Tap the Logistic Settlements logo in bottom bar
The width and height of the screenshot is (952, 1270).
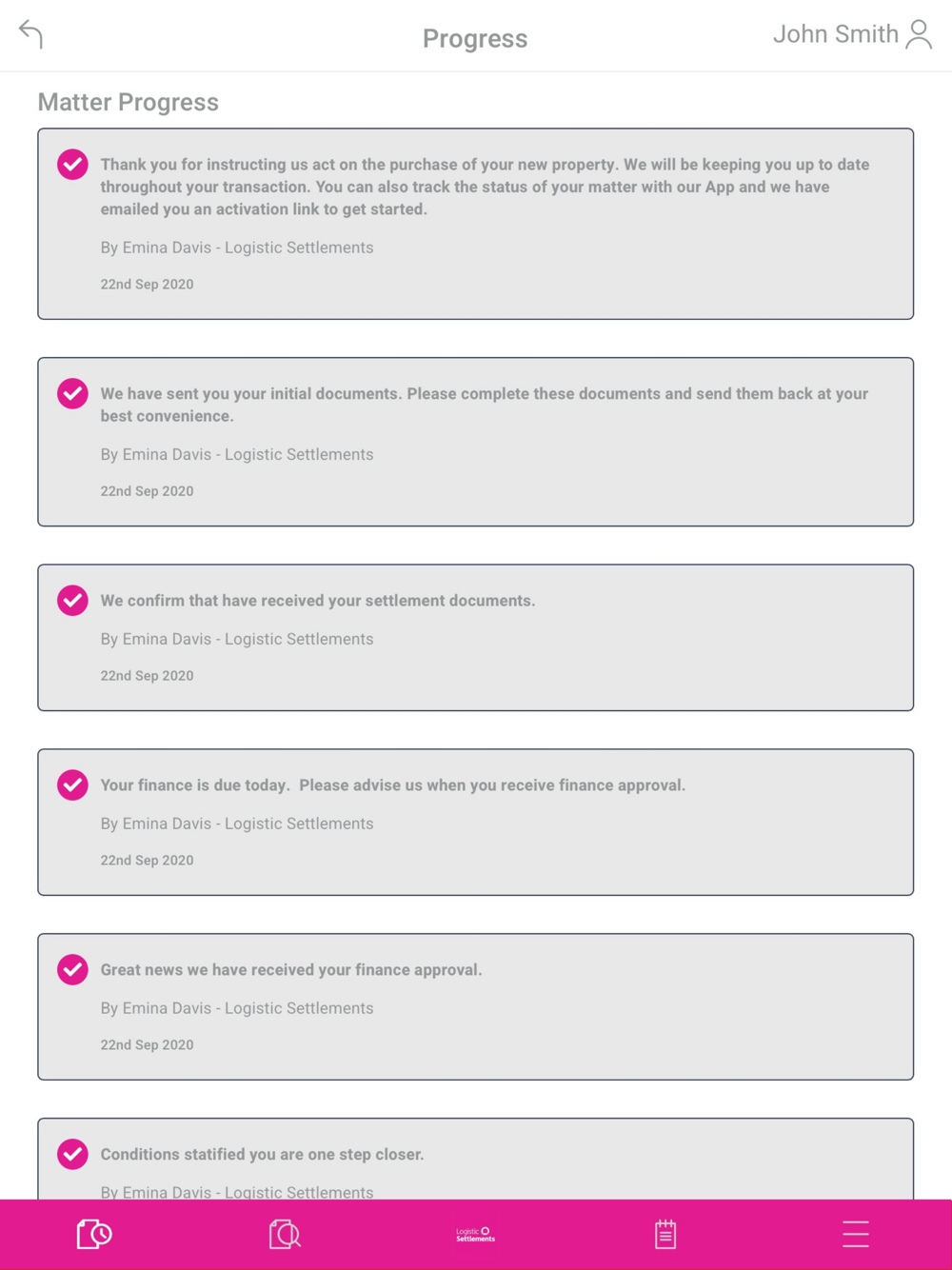point(475,1235)
